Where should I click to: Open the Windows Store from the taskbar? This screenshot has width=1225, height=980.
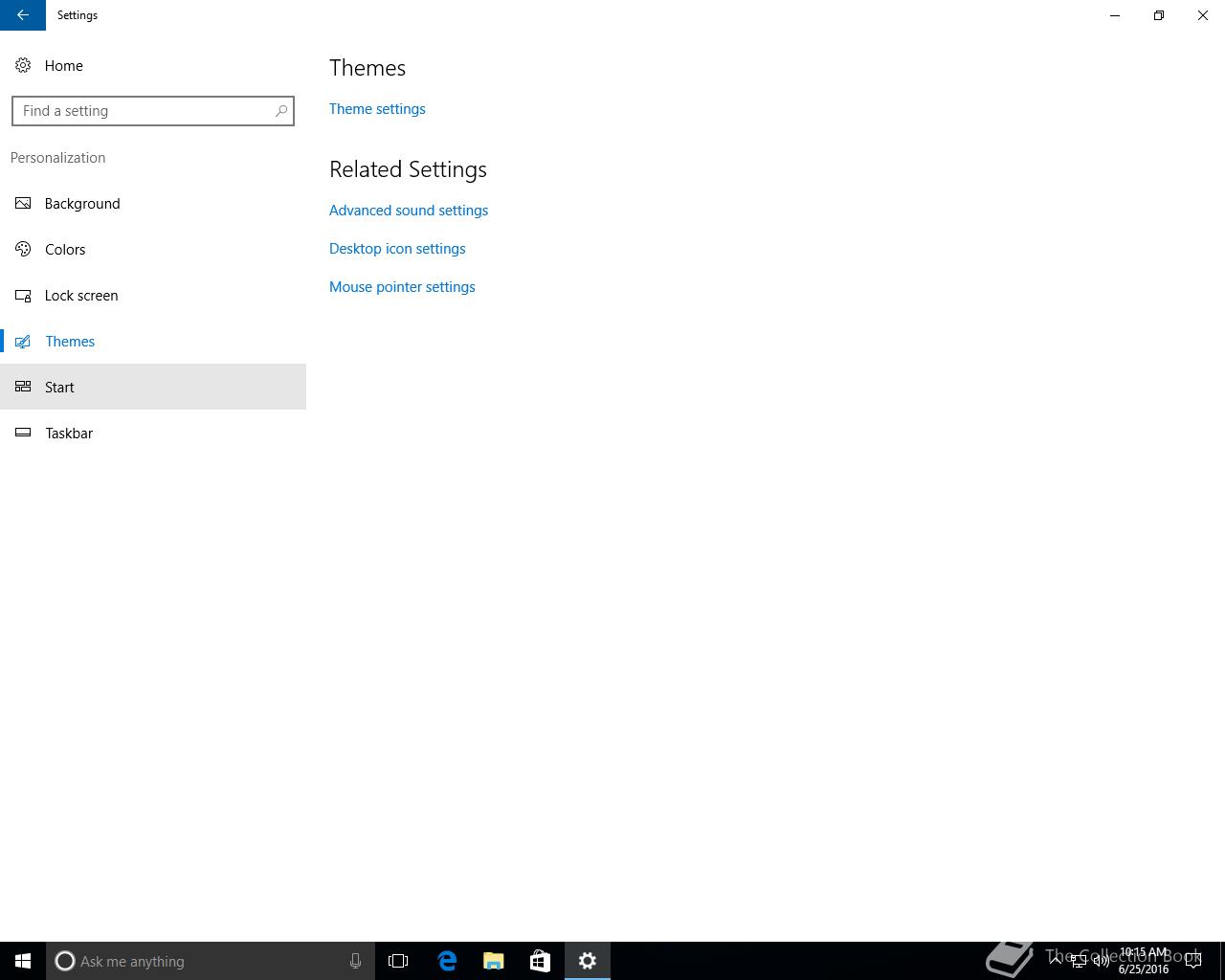pos(540,961)
